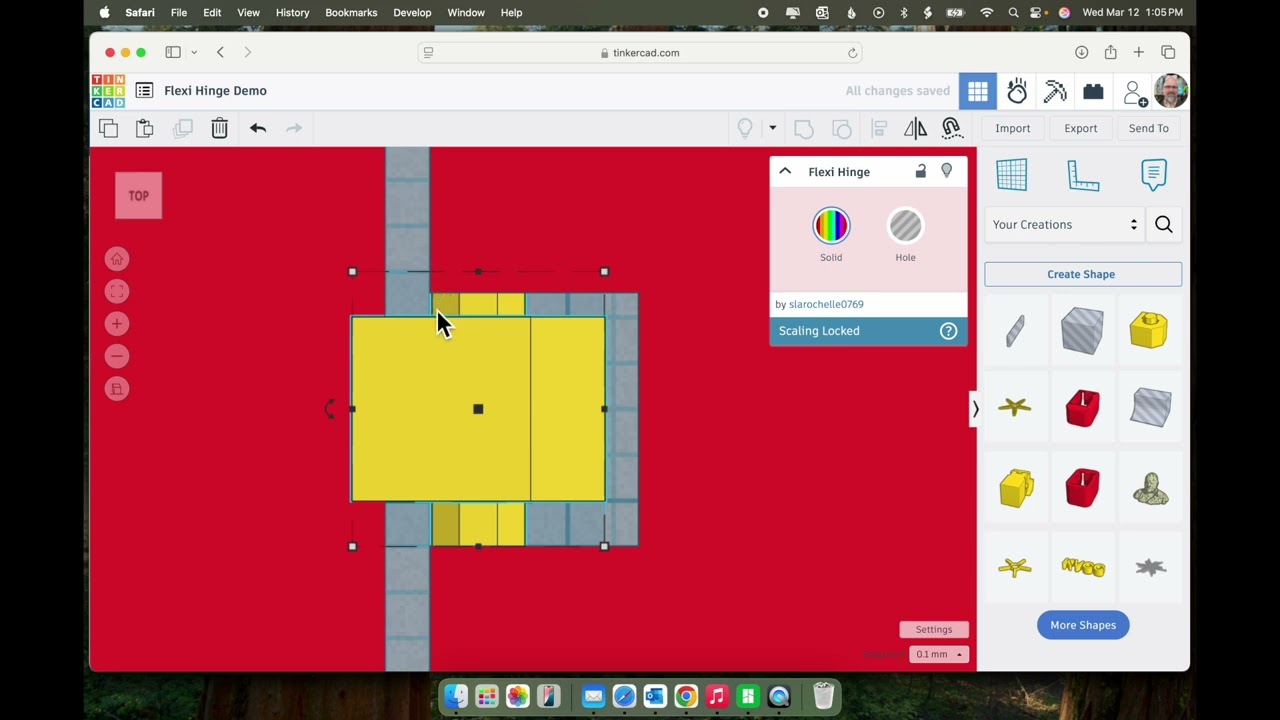Open the 0.1 mm snap grid dropdown

[939, 654]
